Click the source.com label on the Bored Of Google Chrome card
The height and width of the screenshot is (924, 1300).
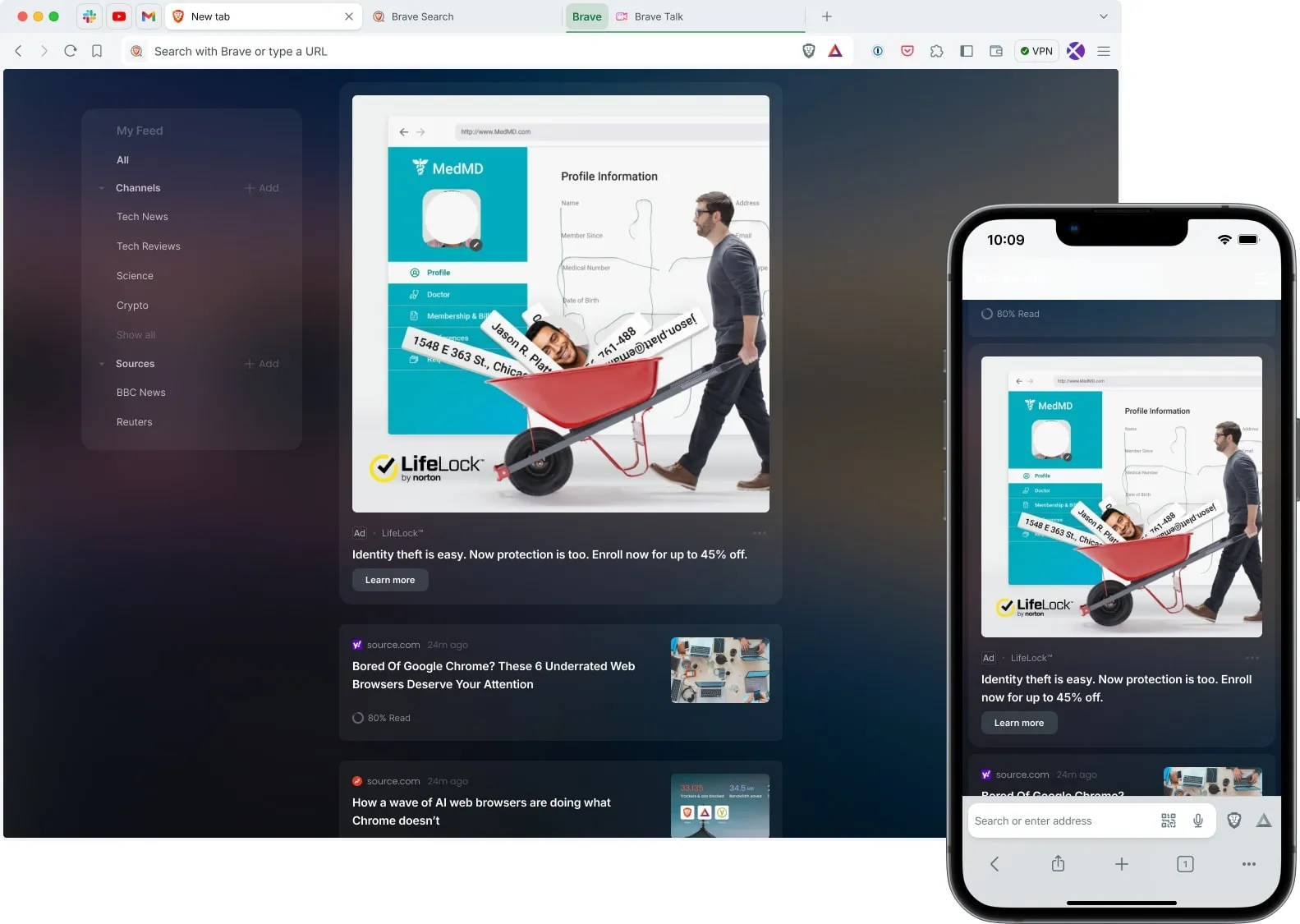pos(393,645)
